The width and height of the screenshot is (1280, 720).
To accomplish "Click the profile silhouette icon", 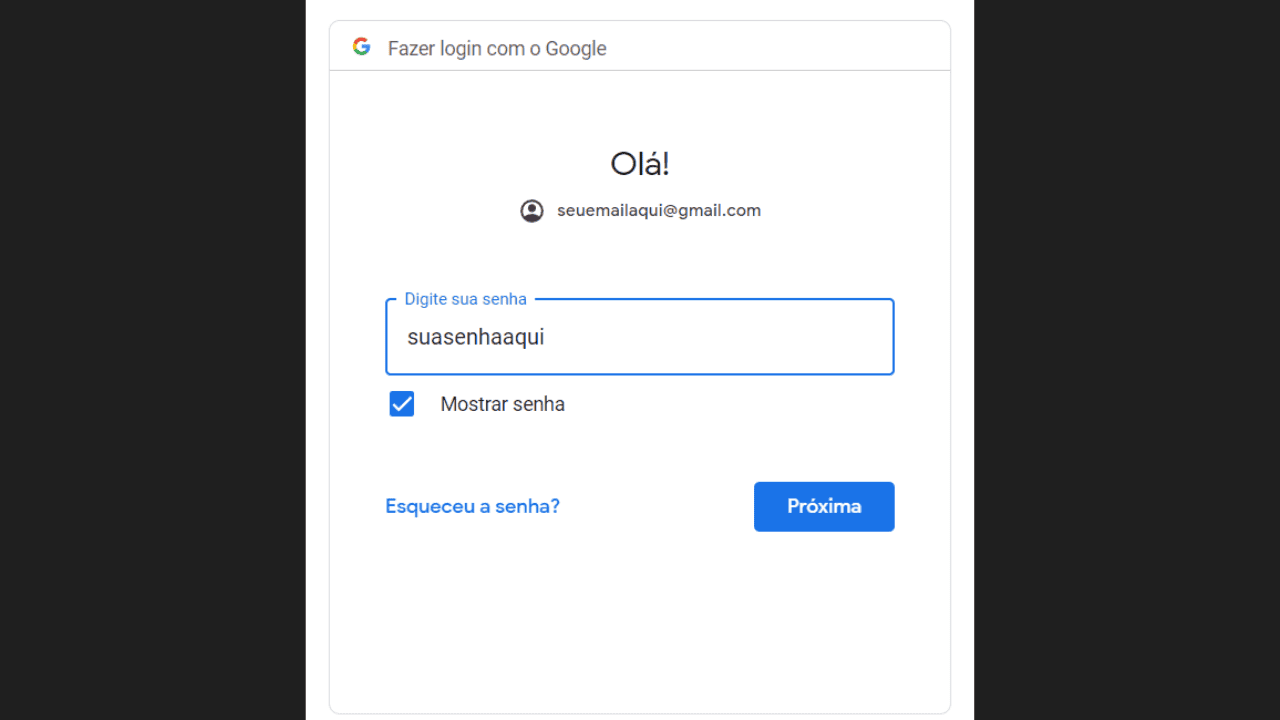I will pos(532,211).
